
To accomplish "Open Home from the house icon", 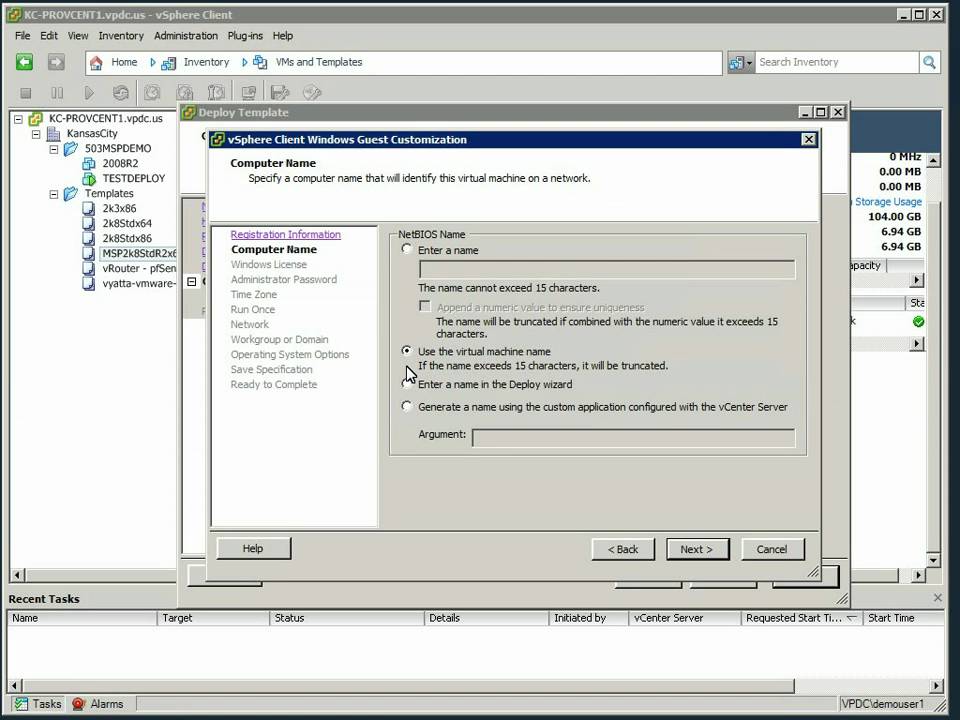I will [x=96, y=62].
